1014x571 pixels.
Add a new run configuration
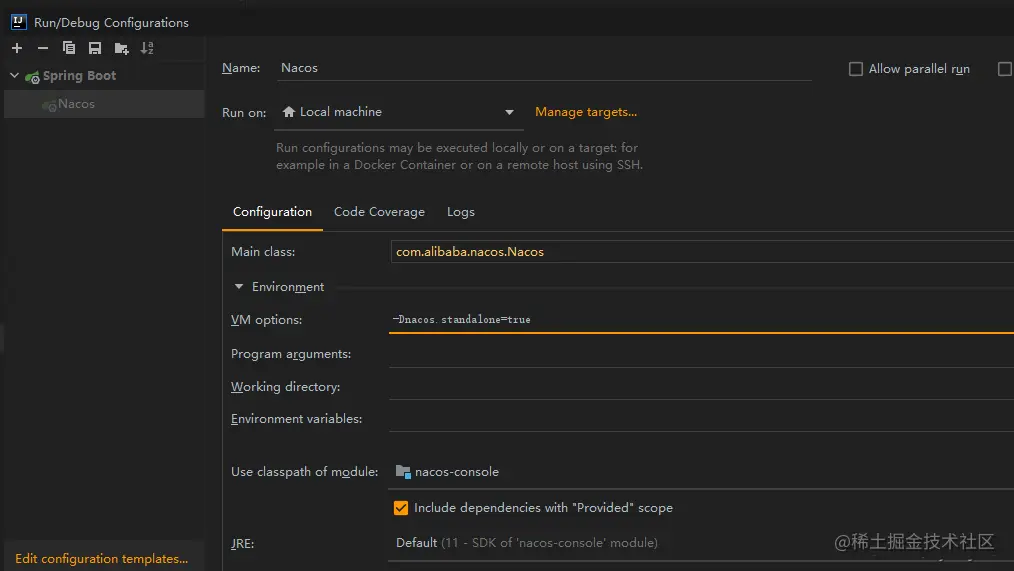point(17,48)
